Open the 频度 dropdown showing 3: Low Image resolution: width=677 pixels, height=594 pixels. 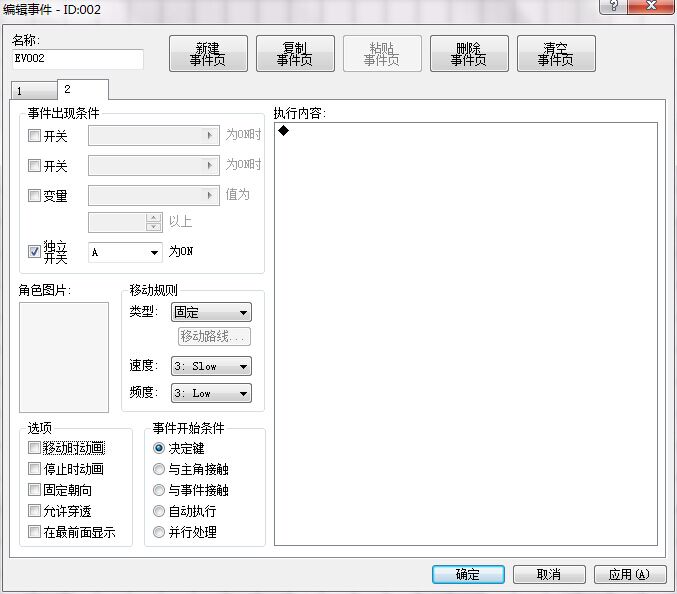pos(211,393)
